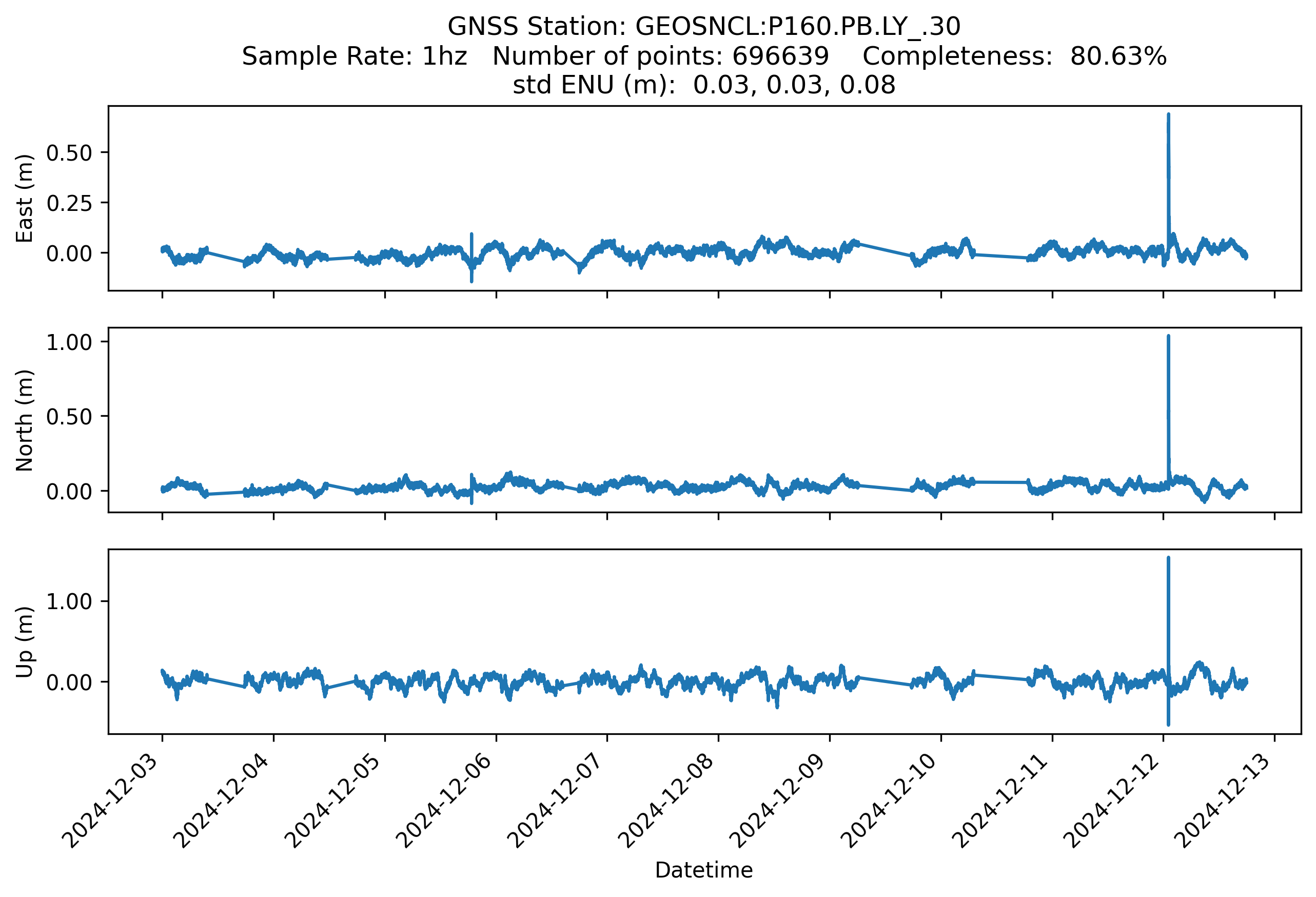Click the Datetime x-axis label
Image resolution: width=1316 pixels, height=897 pixels.
[703, 870]
